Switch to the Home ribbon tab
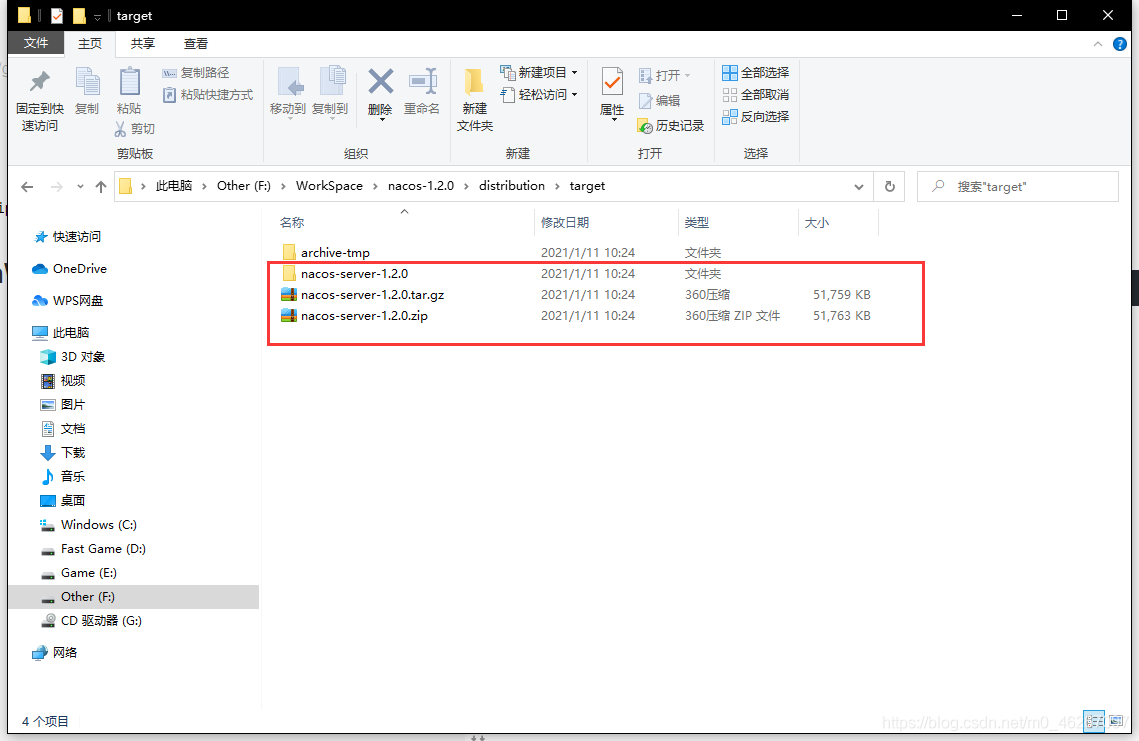Viewport: 1139px width, 741px height. click(90, 44)
